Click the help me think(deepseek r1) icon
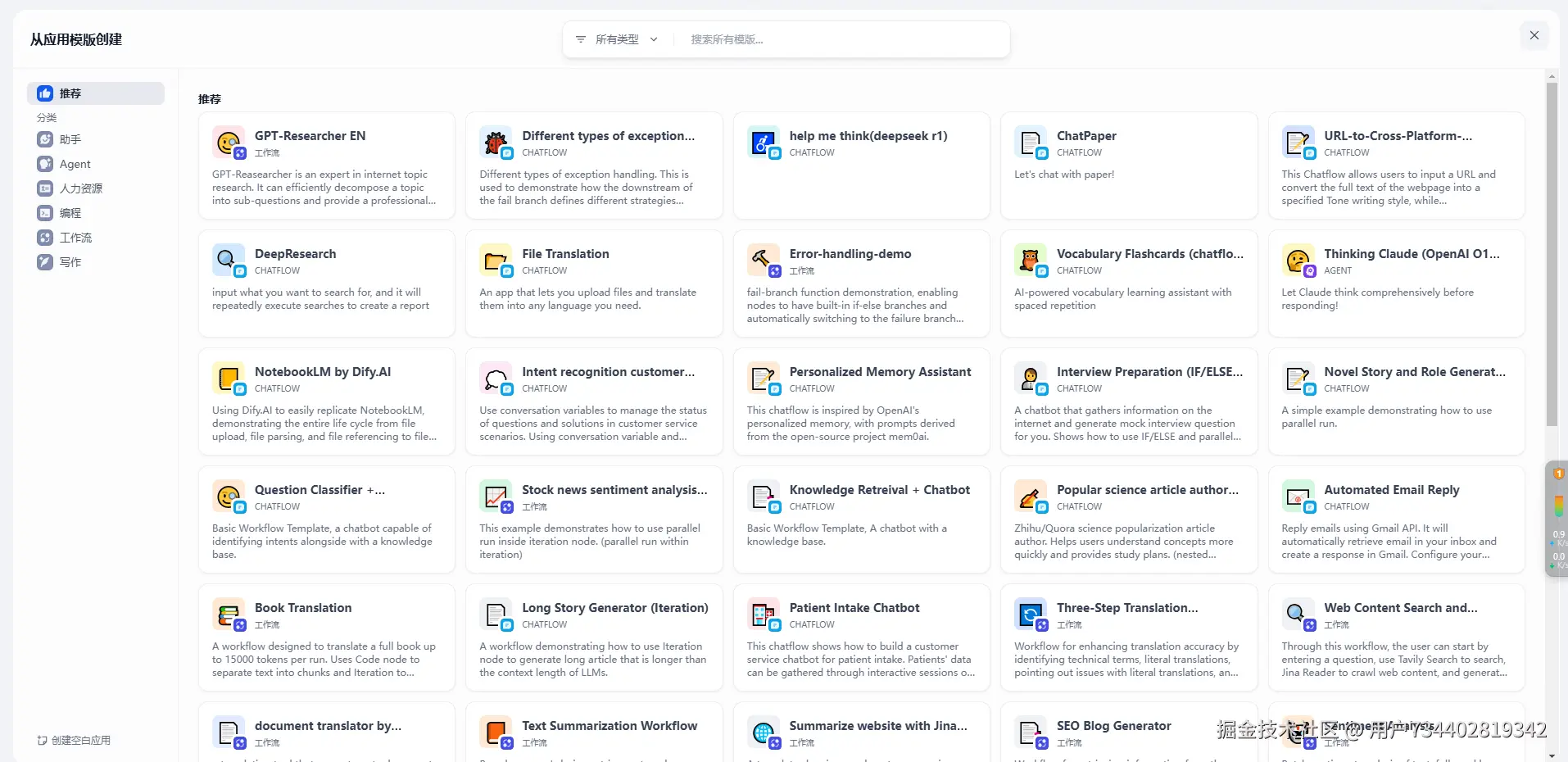 pos(764,143)
